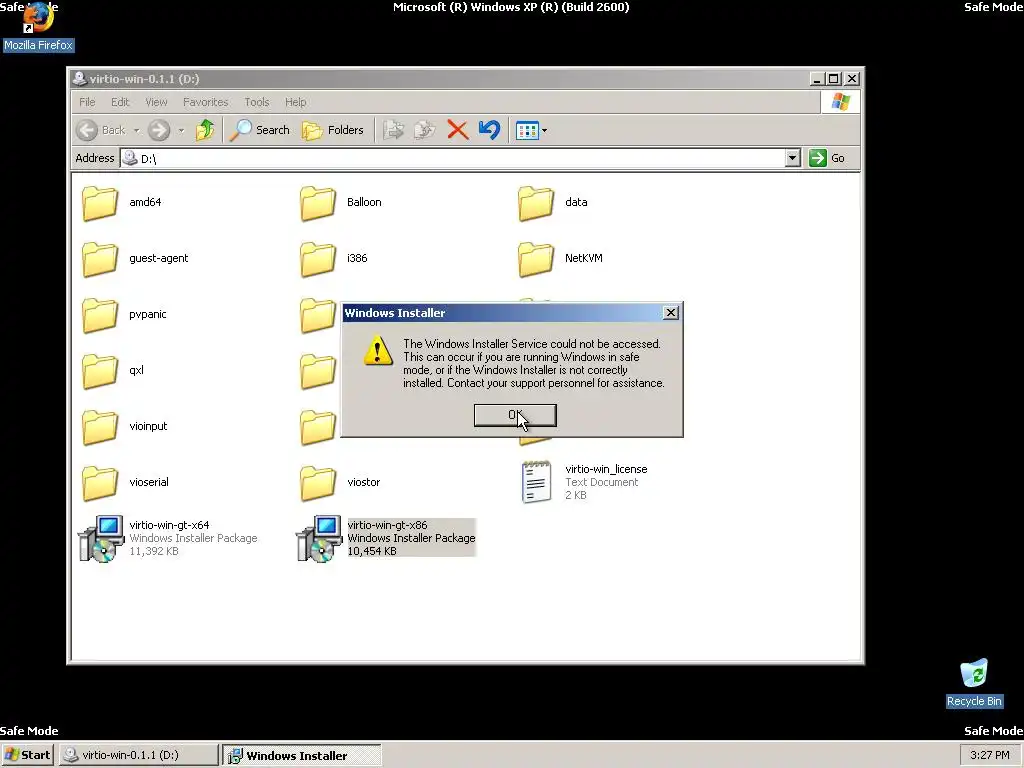The width and height of the screenshot is (1024, 768).
Task: Select the vioinput folder
Action: coord(125,426)
